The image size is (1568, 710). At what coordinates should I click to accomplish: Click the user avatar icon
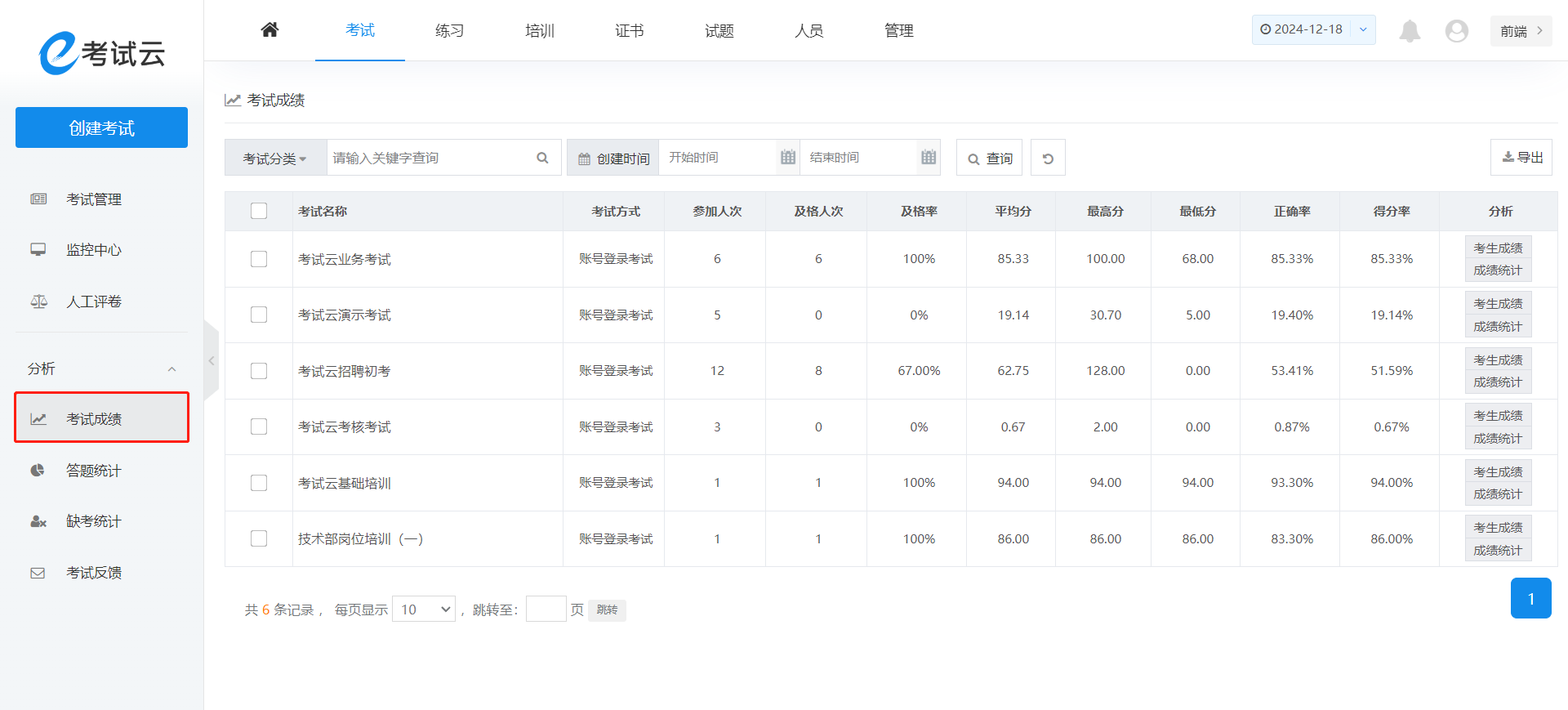1456,31
